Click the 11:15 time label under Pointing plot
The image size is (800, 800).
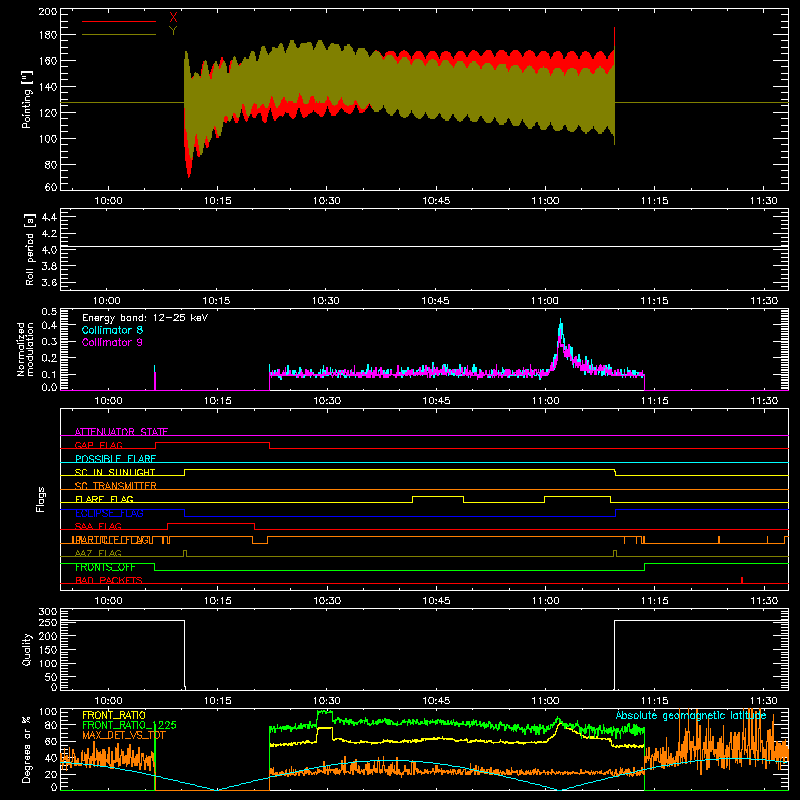click(x=655, y=201)
